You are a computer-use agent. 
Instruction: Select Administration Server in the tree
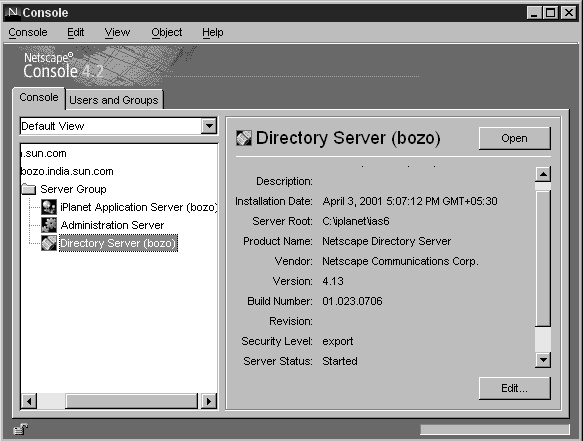(x=112, y=225)
